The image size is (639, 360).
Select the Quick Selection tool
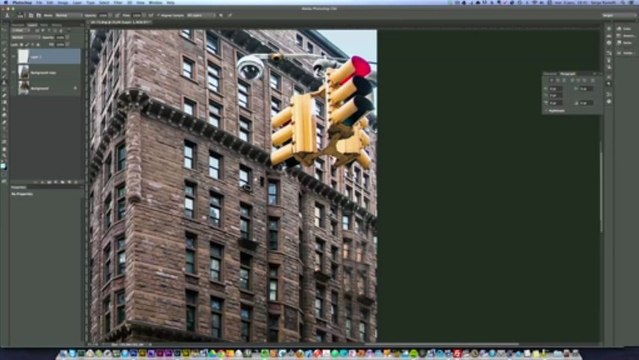coord(4,49)
